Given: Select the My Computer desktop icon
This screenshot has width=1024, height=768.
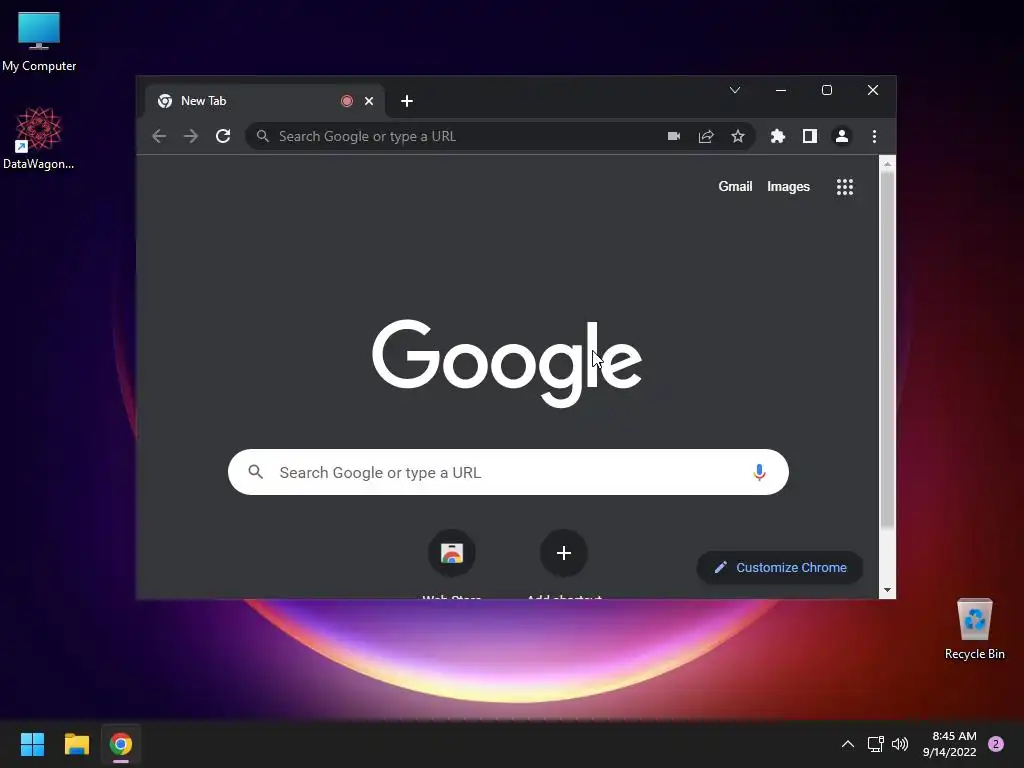Looking at the screenshot, I should (39, 40).
